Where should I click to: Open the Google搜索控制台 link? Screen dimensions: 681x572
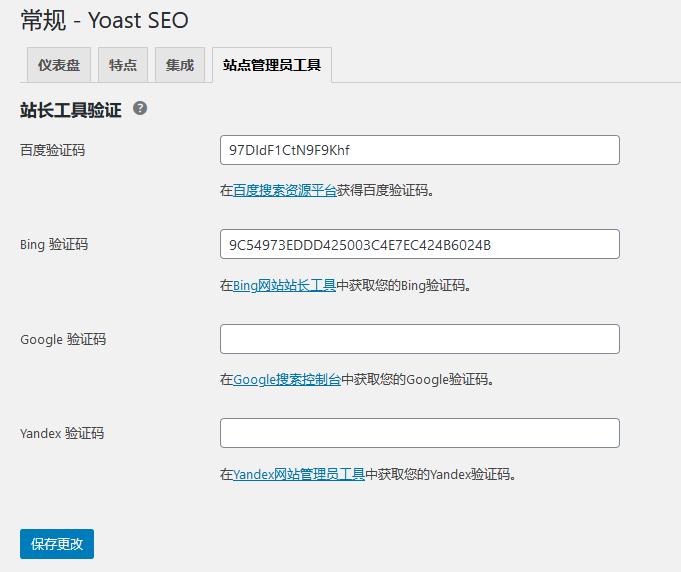[287, 380]
